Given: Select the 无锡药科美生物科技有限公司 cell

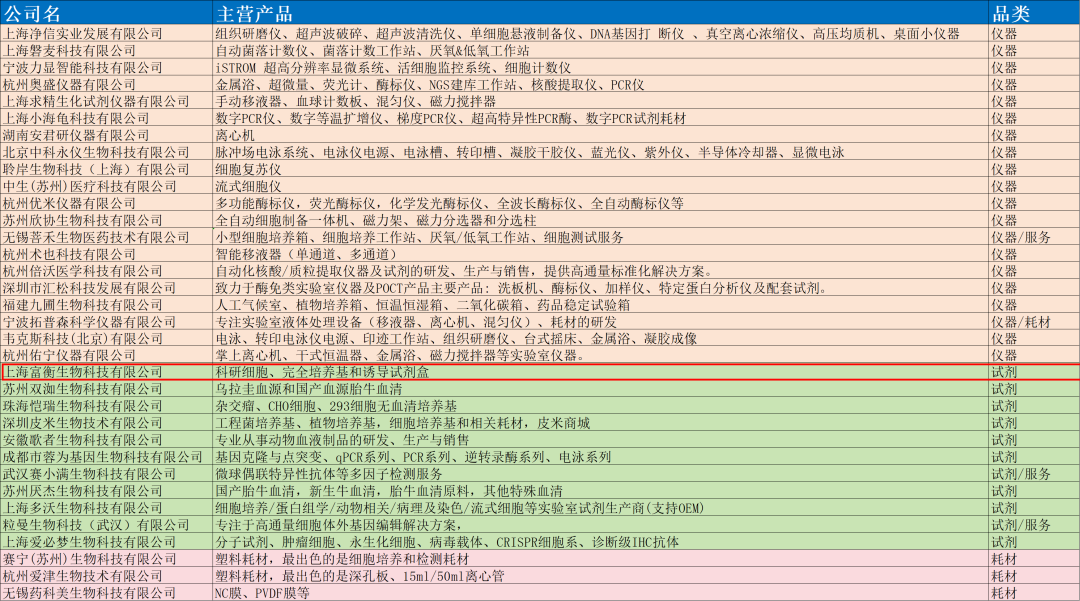Looking at the screenshot, I should [x=106, y=593].
